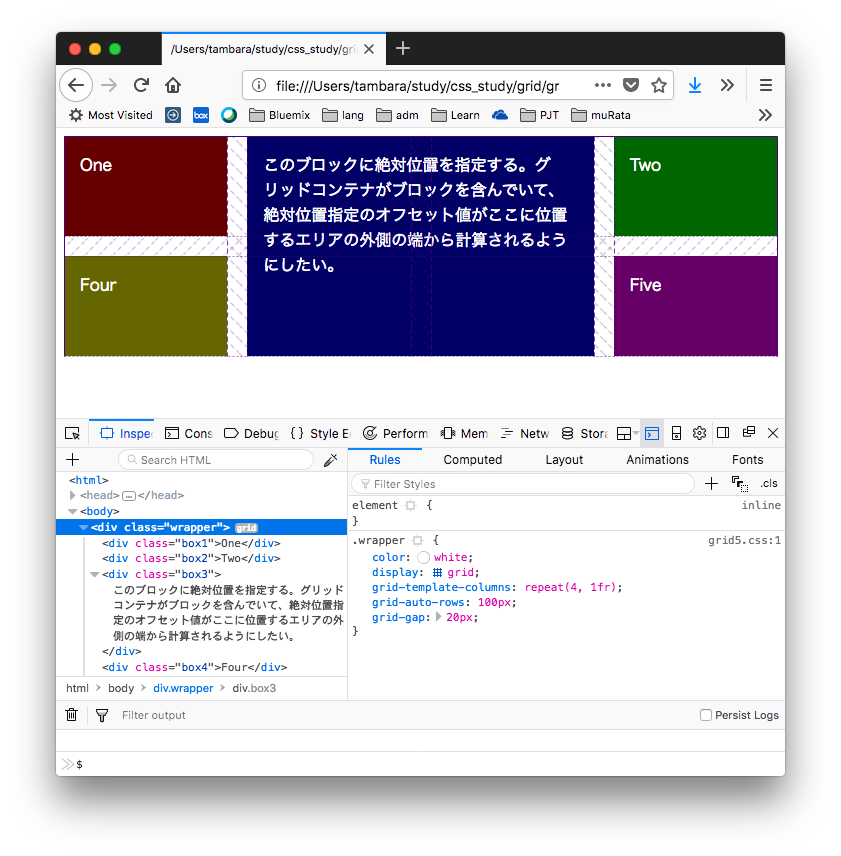Select the Animations sidebar tab
Screen dimensions: 841x856
click(658, 460)
